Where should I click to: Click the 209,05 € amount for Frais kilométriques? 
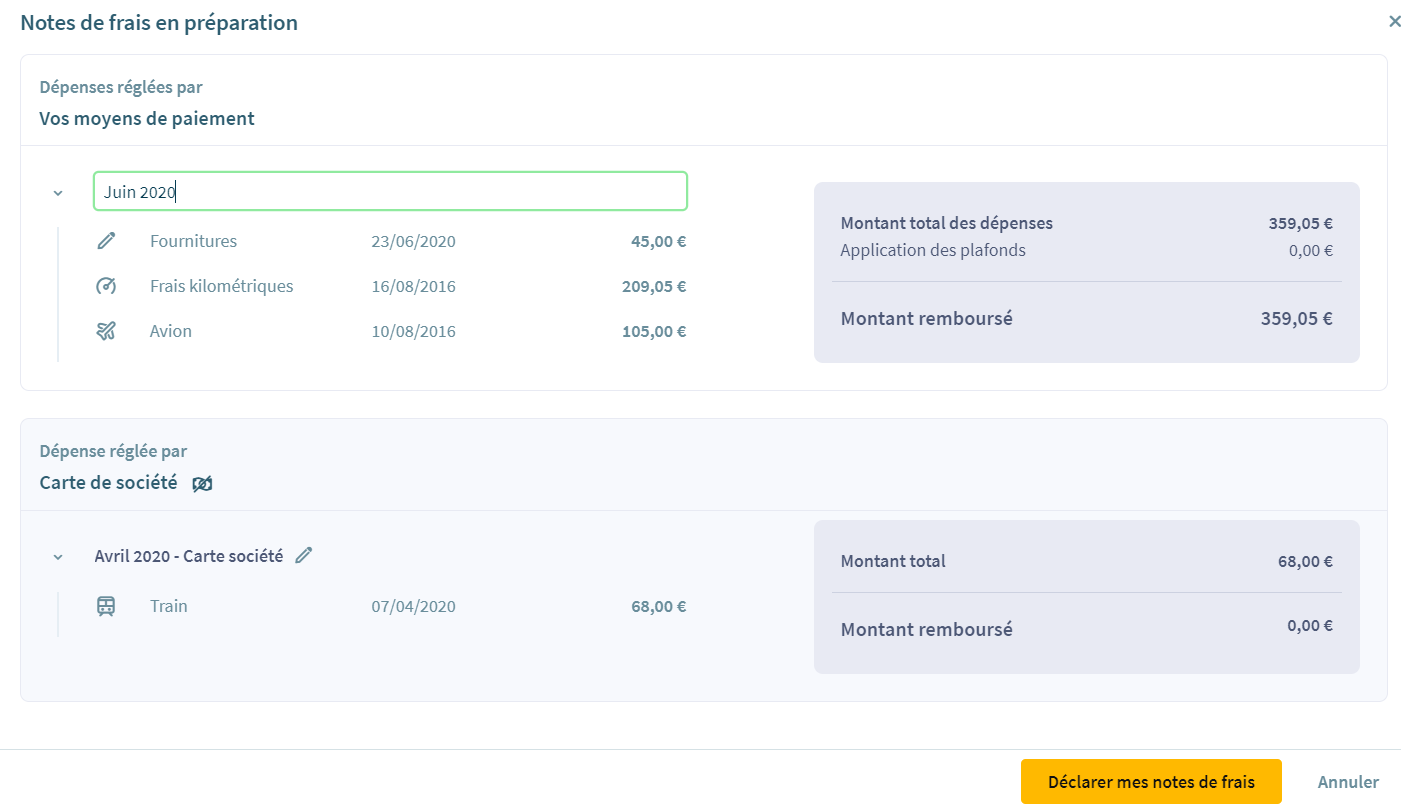(653, 286)
